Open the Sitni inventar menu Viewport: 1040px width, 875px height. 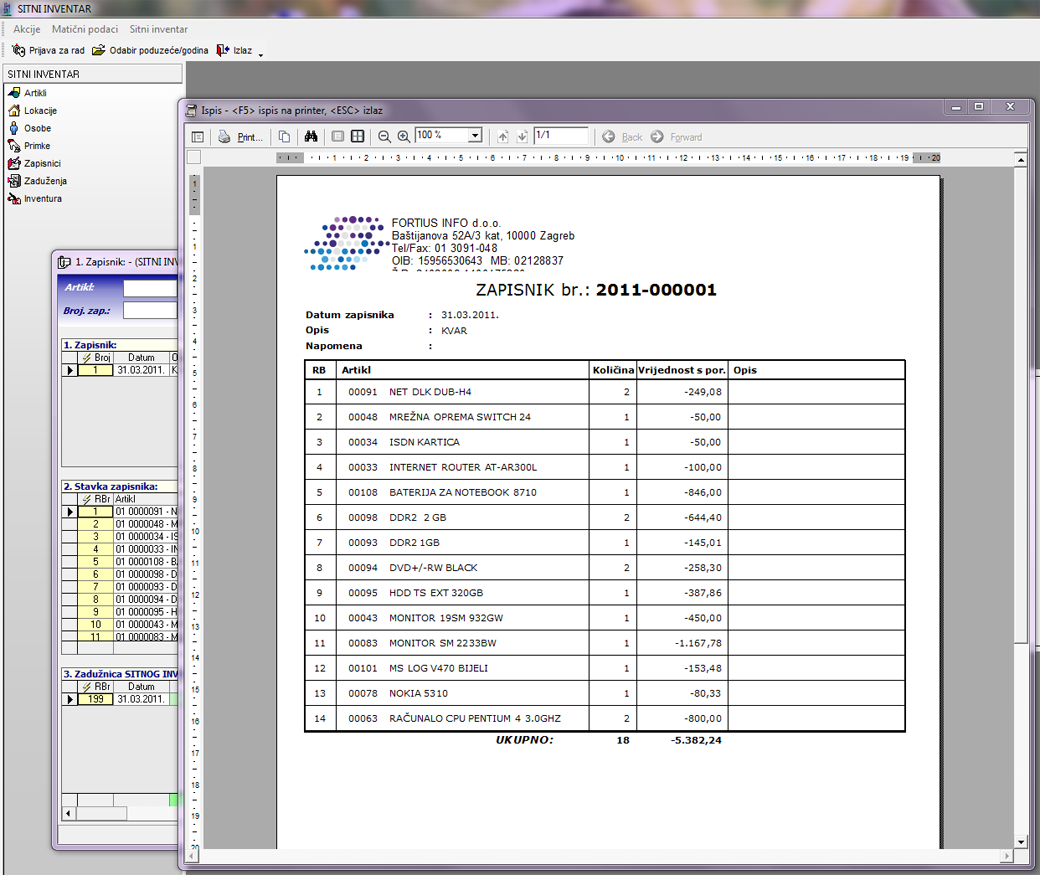tap(159, 29)
